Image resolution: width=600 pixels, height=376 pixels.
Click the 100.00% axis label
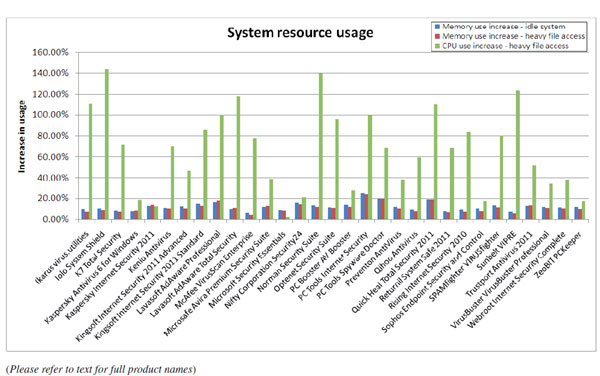51,115
